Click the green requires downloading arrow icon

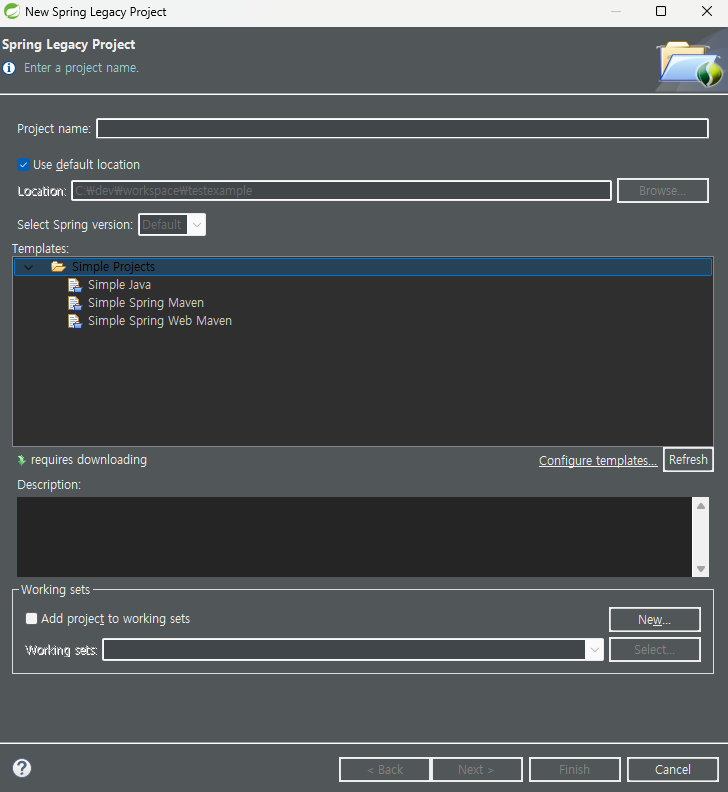[21, 460]
